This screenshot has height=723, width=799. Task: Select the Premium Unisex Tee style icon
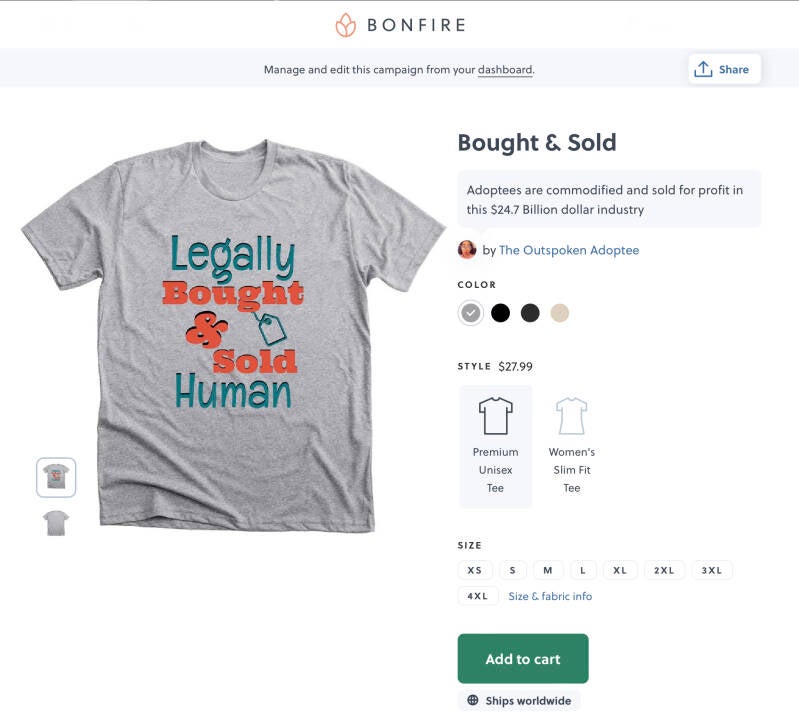tap(495, 416)
